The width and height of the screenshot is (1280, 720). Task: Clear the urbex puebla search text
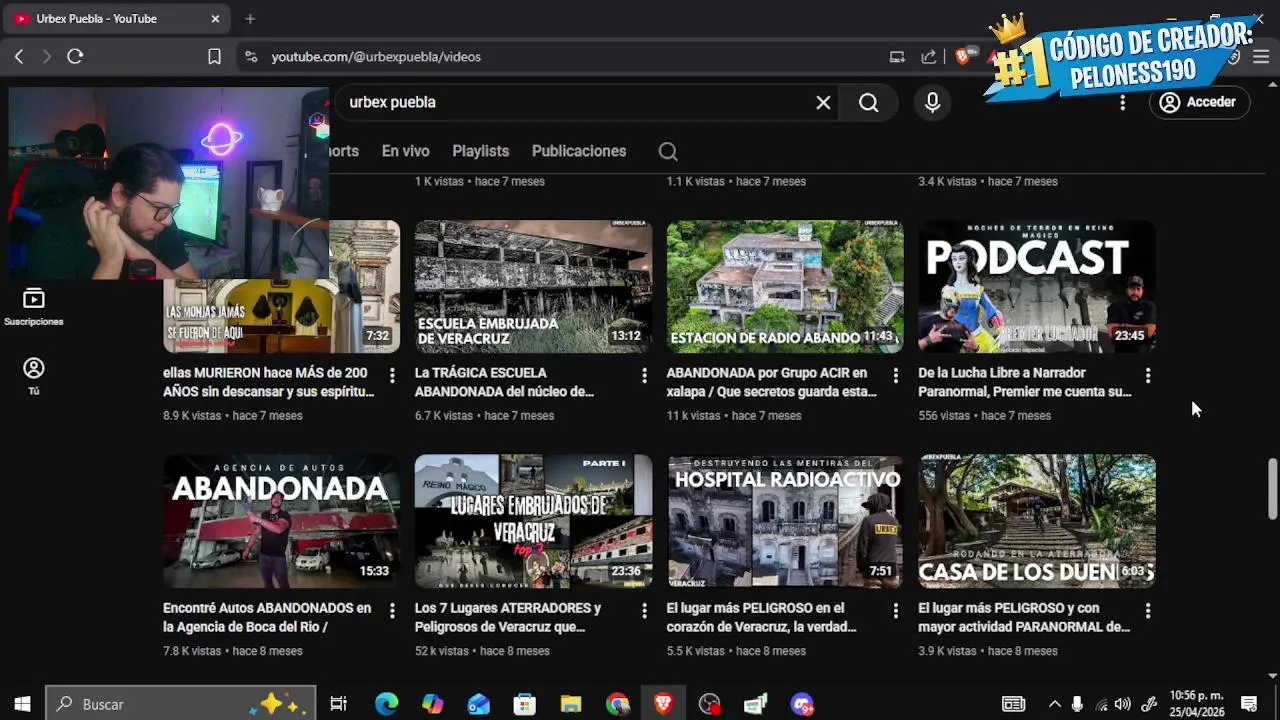click(823, 102)
